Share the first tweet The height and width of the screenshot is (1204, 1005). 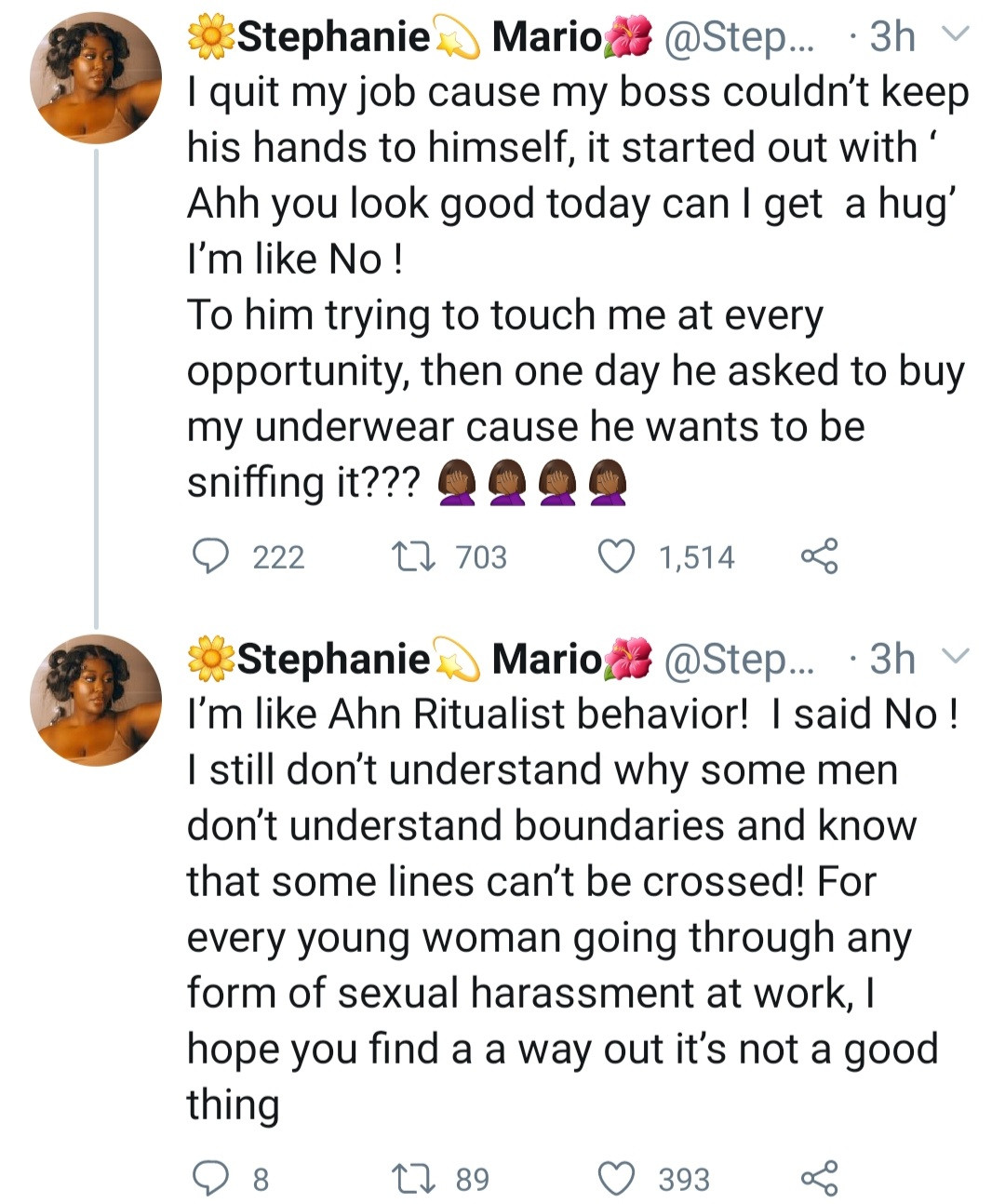coord(819,556)
